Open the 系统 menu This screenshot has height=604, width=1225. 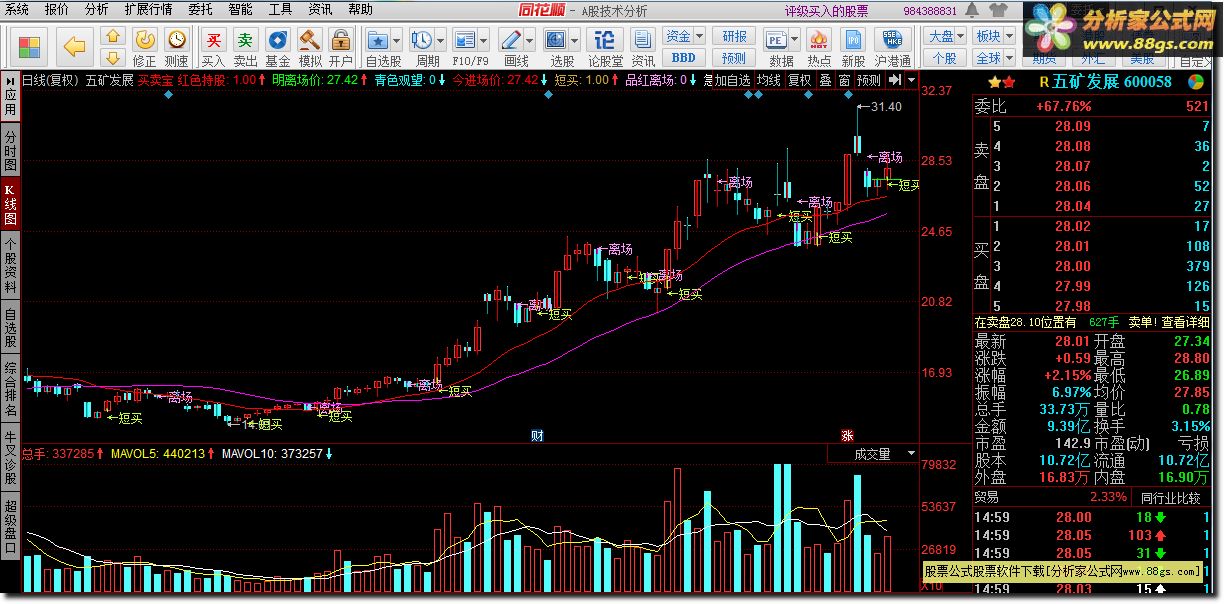point(18,9)
